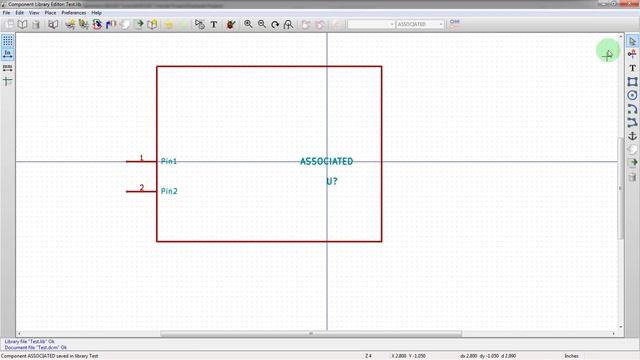
Task: Select the U? reference field text
Action: [x=332, y=182]
